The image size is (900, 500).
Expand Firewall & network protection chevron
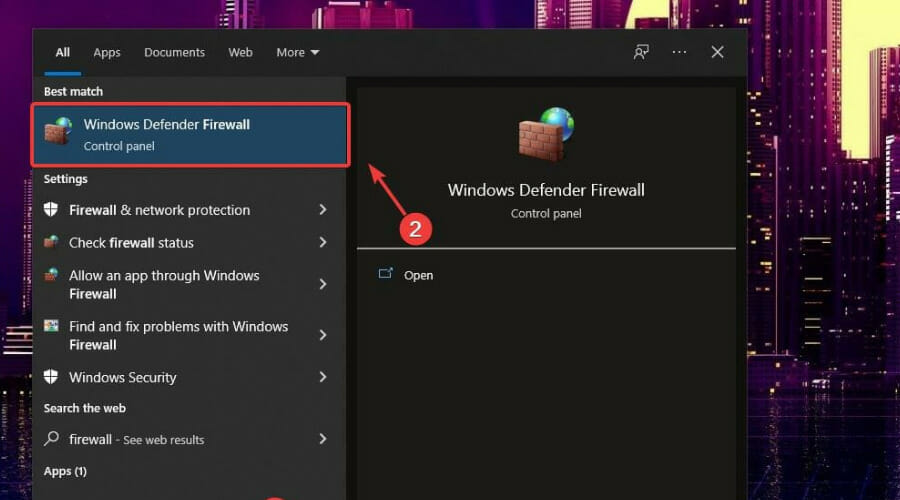[x=323, y=210]
